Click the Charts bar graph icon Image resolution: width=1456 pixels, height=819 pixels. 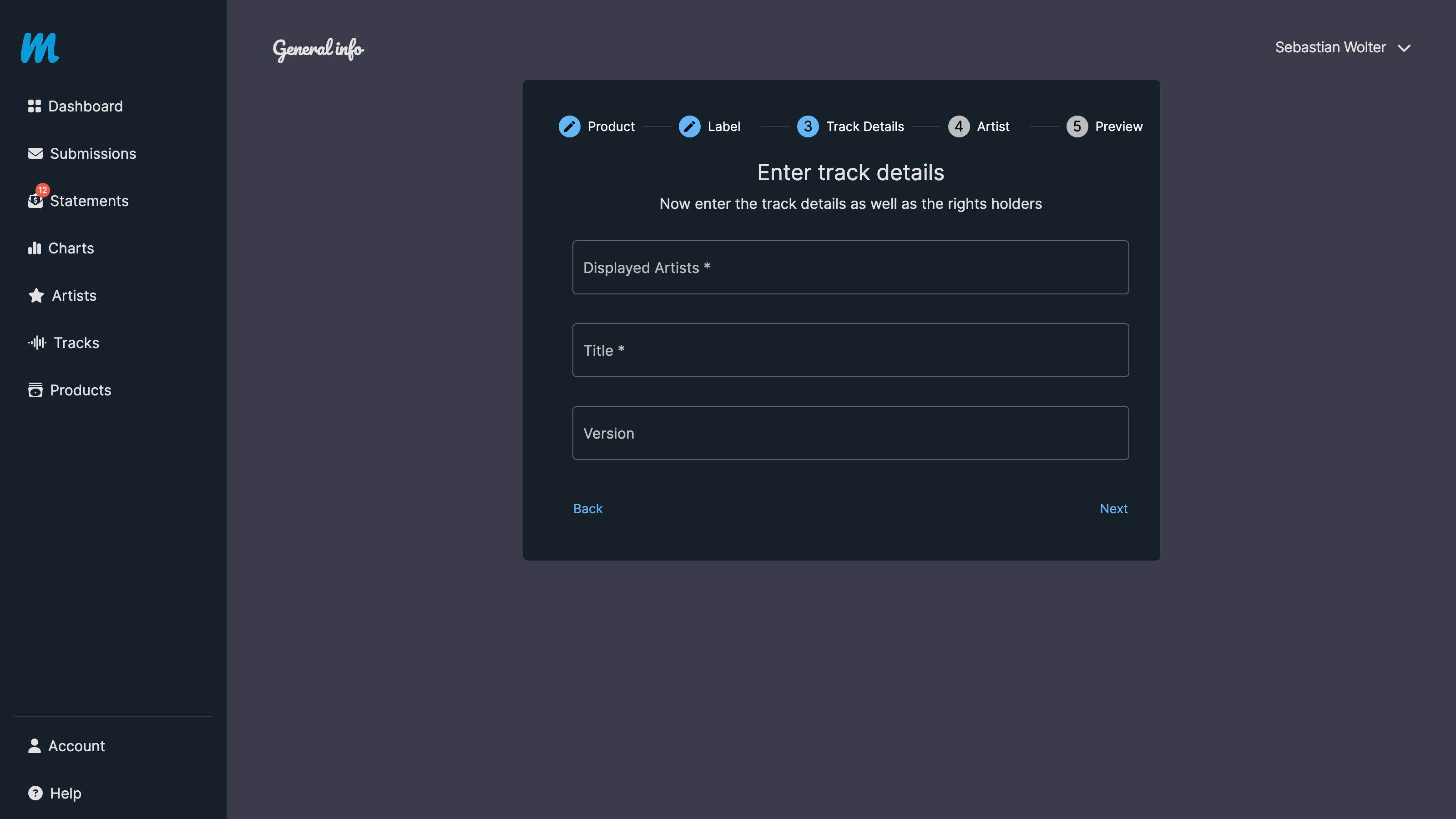[35, 248]
